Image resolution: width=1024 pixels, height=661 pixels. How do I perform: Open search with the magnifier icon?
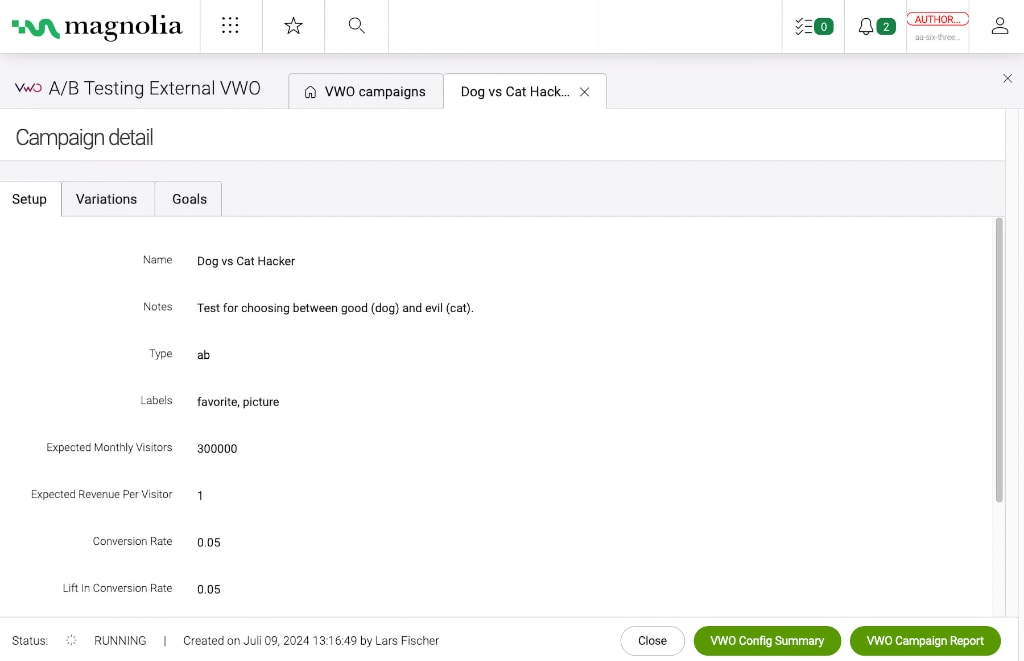pyautogui.click(x=356, y=26)
